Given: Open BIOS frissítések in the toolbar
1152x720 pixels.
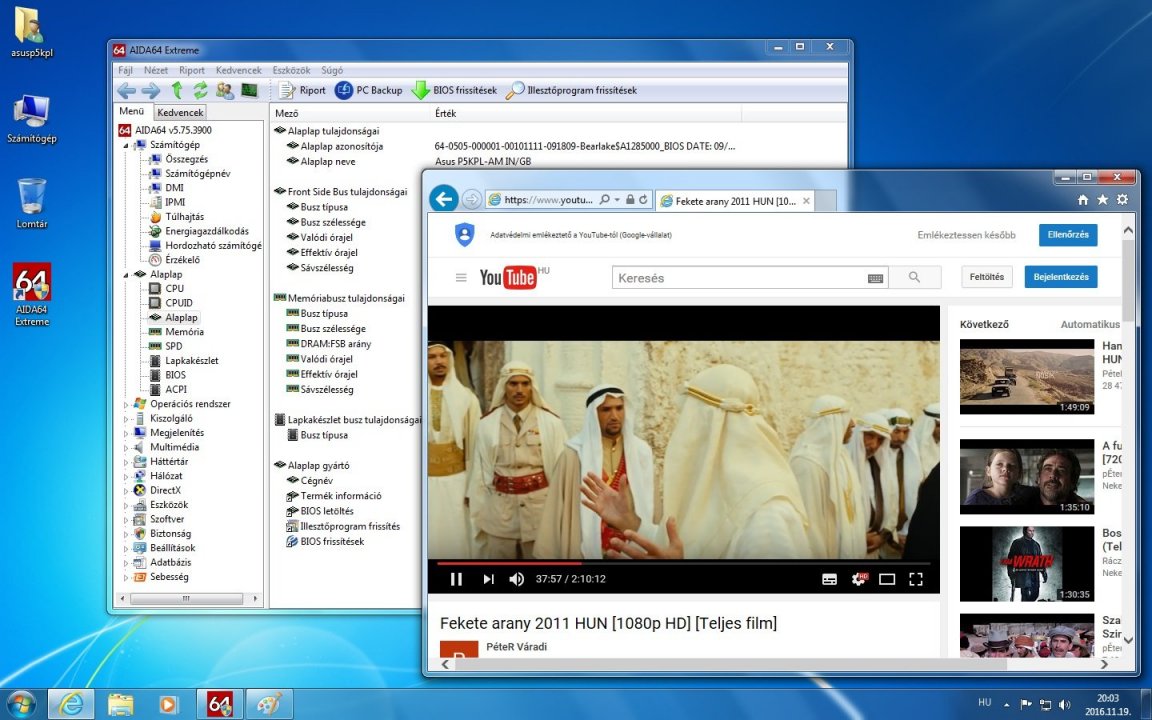Looking at the screenshot, I should 454,90.
